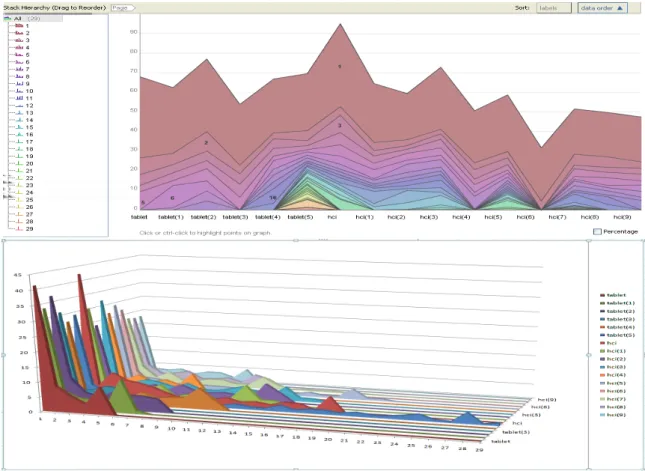Click the sparkline icon for series 23

click(x=19, y=185)
